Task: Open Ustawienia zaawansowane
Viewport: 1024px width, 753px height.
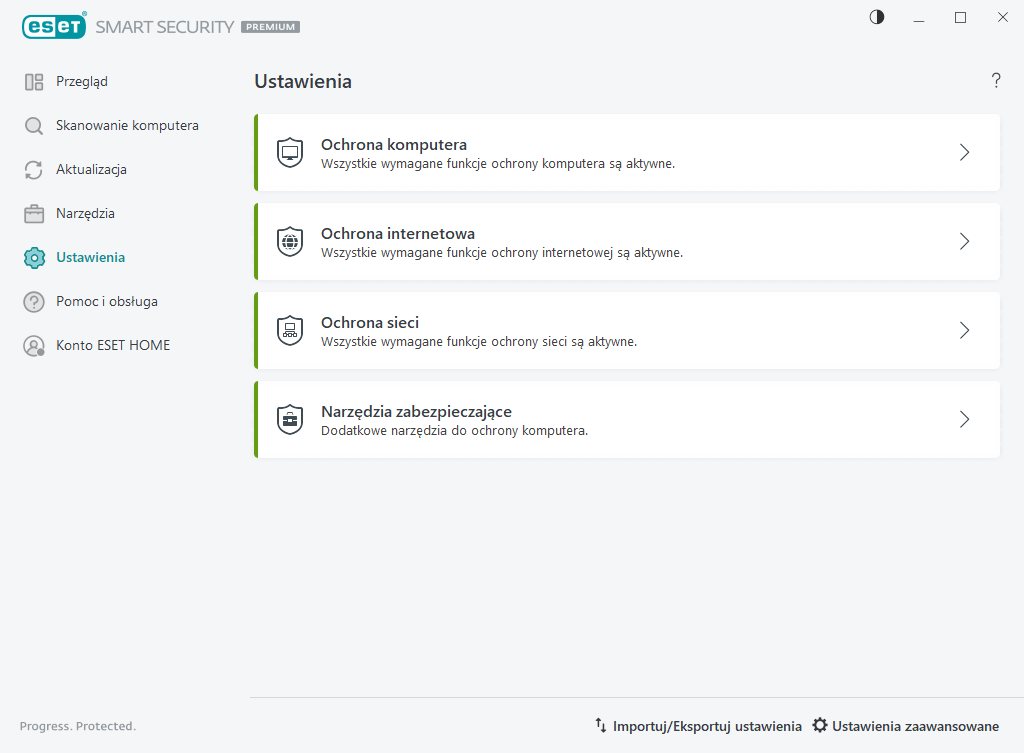Action: click(x=905, y=726)
